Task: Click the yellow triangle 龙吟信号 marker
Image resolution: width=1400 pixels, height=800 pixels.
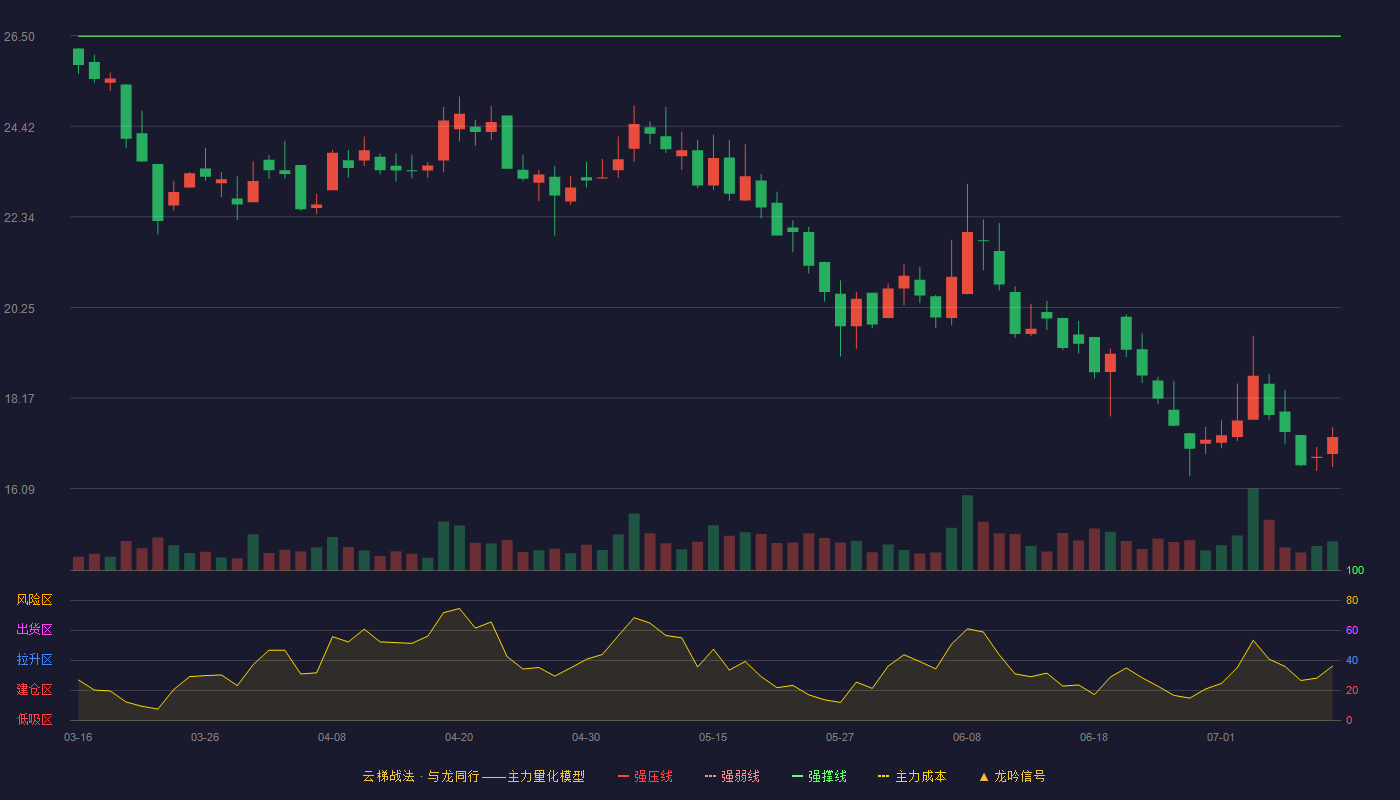Action: pos(983,776)
